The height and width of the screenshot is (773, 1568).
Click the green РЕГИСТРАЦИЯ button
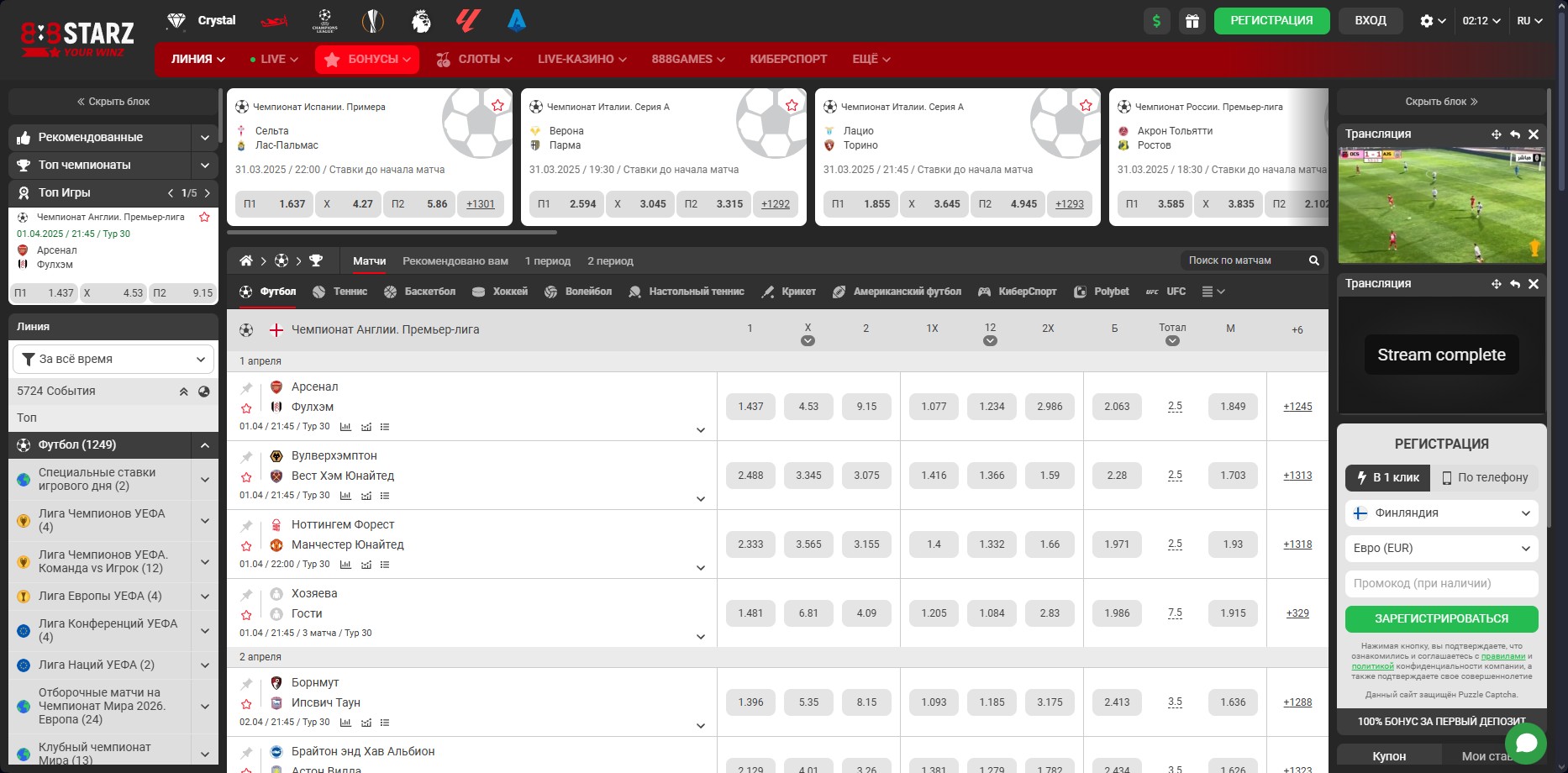(1271, 21)
